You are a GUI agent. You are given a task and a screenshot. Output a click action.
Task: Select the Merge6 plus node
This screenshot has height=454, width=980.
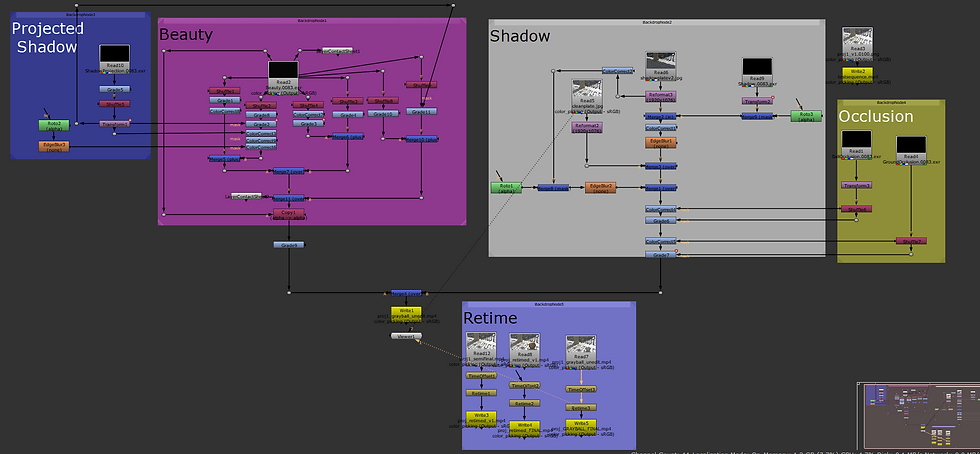348,137
